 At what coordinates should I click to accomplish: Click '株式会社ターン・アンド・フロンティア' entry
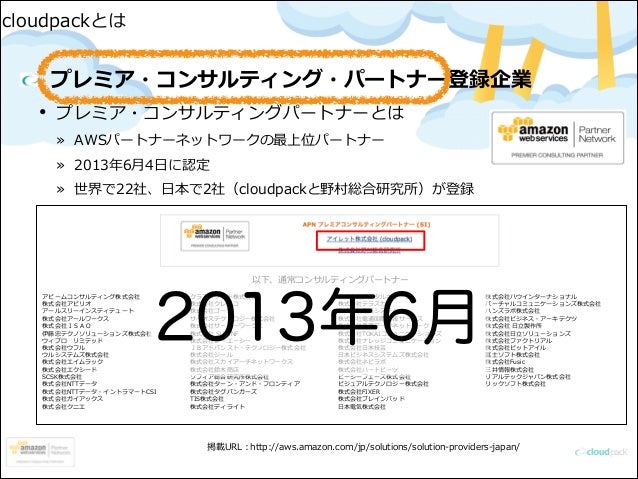[245, 384]
